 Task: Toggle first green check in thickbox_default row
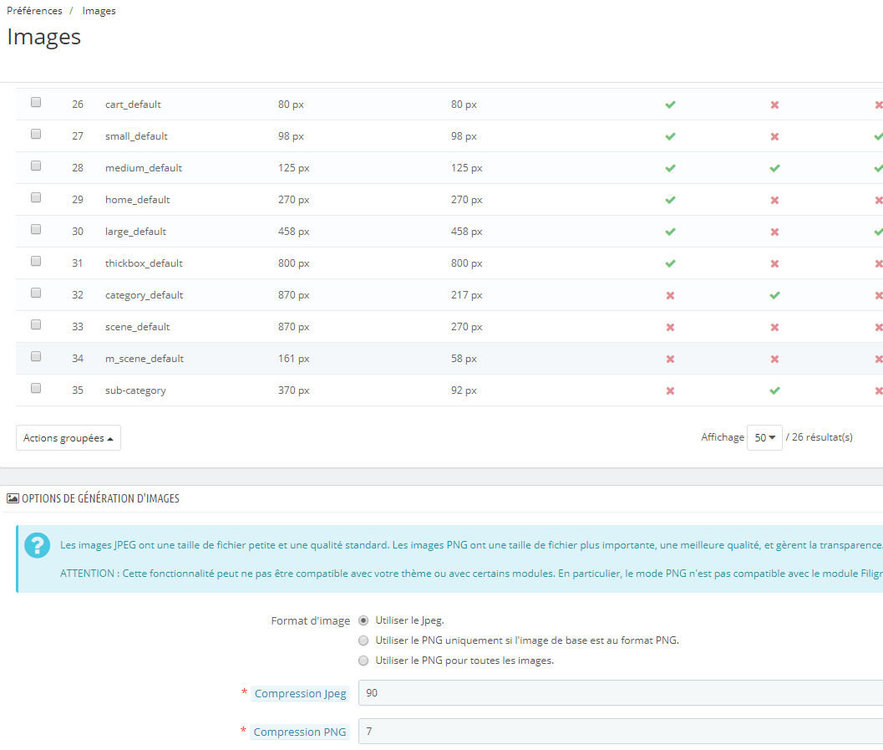[670, 264]
